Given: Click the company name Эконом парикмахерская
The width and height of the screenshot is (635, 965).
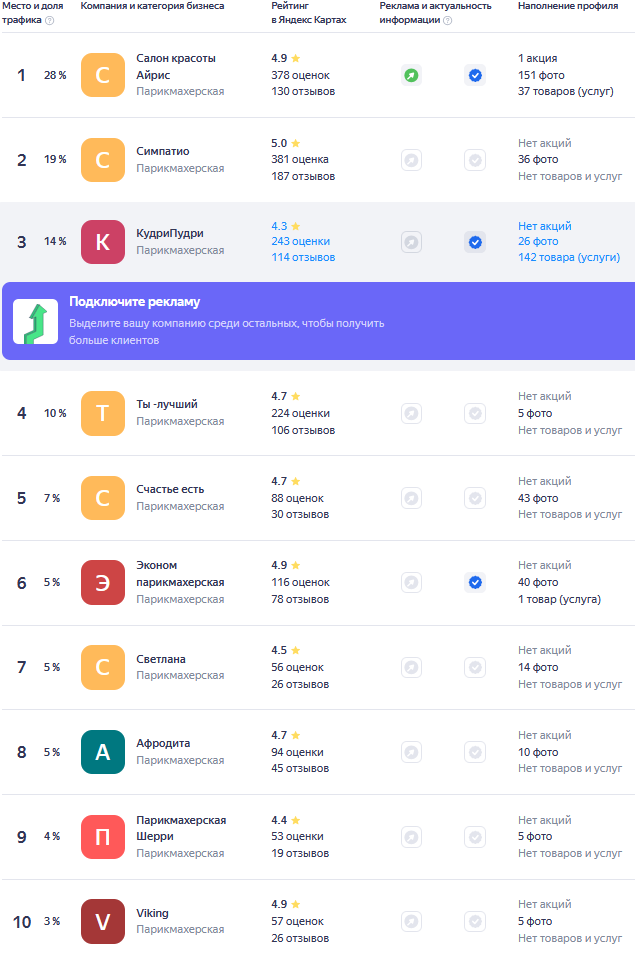Looking at the screenshot, I should click(x=180, y=574).
